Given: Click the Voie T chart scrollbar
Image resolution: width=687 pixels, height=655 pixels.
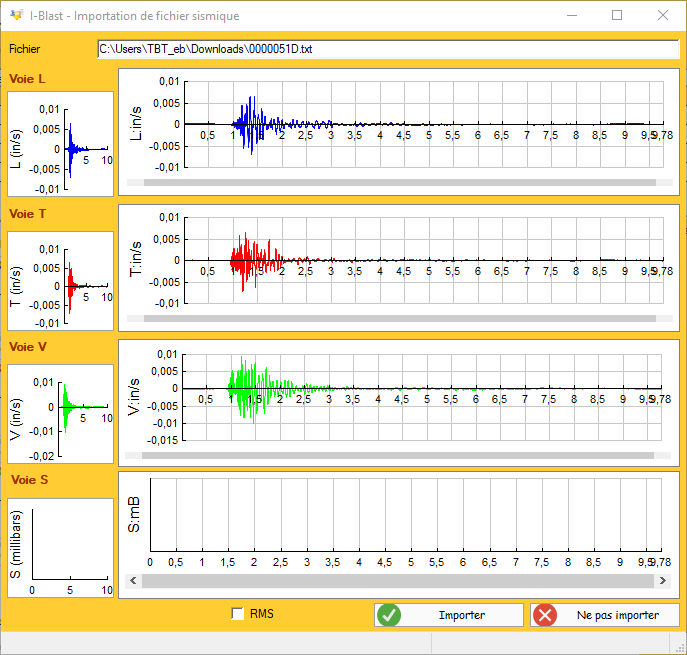Looking at the screenshot, I should click(x=399, y=318).
